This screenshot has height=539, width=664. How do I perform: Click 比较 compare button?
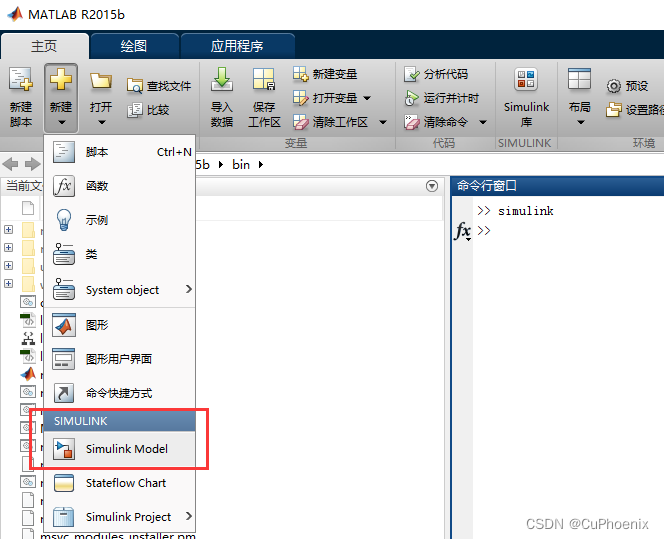(148, 110)
